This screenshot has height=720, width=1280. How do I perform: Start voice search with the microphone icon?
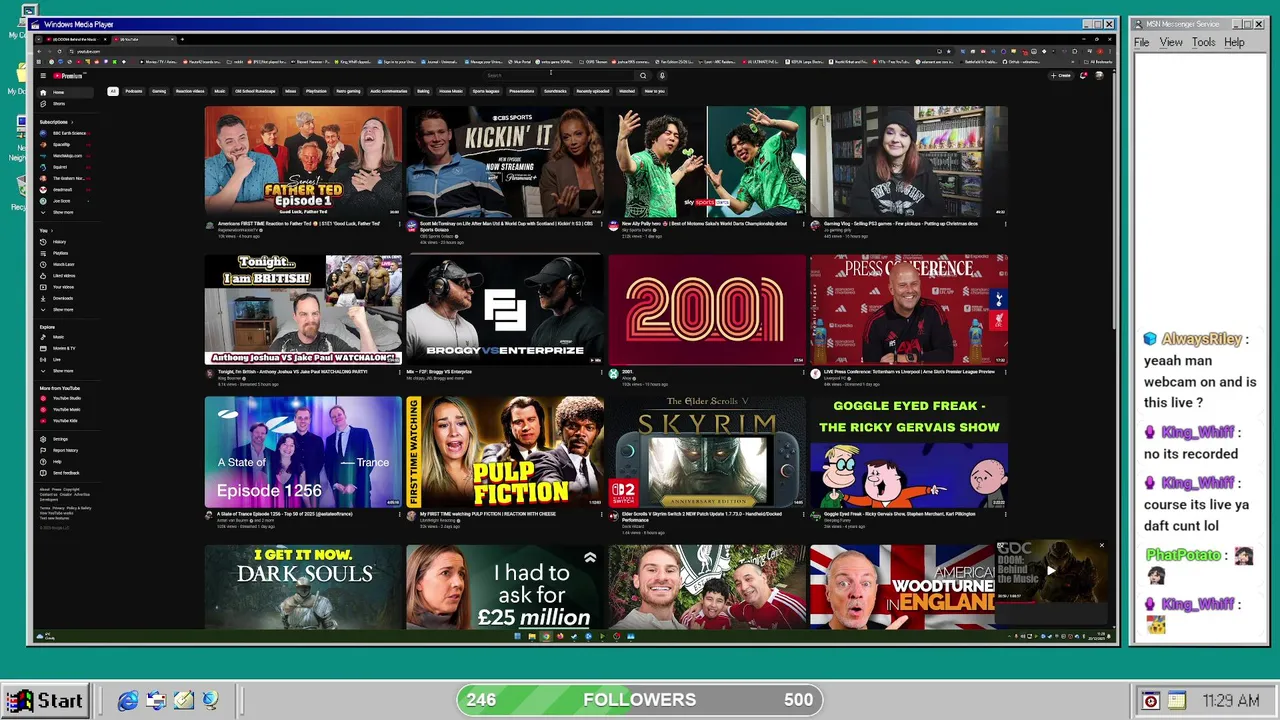click(x=661, y=76)
